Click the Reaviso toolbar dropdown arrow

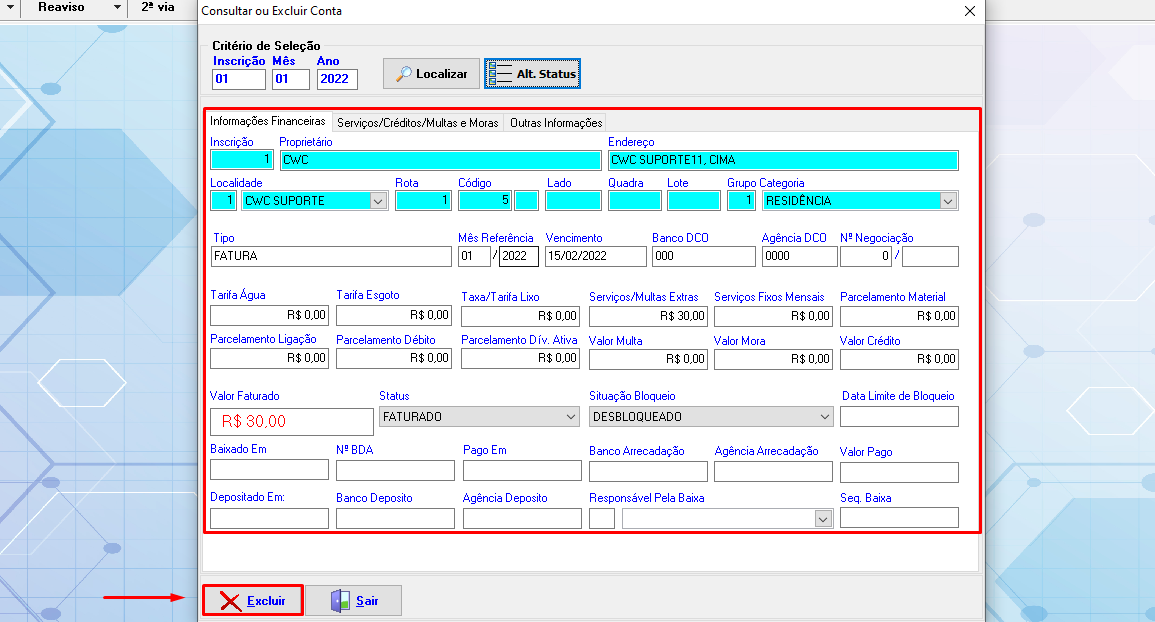click(x=116, y=7)
